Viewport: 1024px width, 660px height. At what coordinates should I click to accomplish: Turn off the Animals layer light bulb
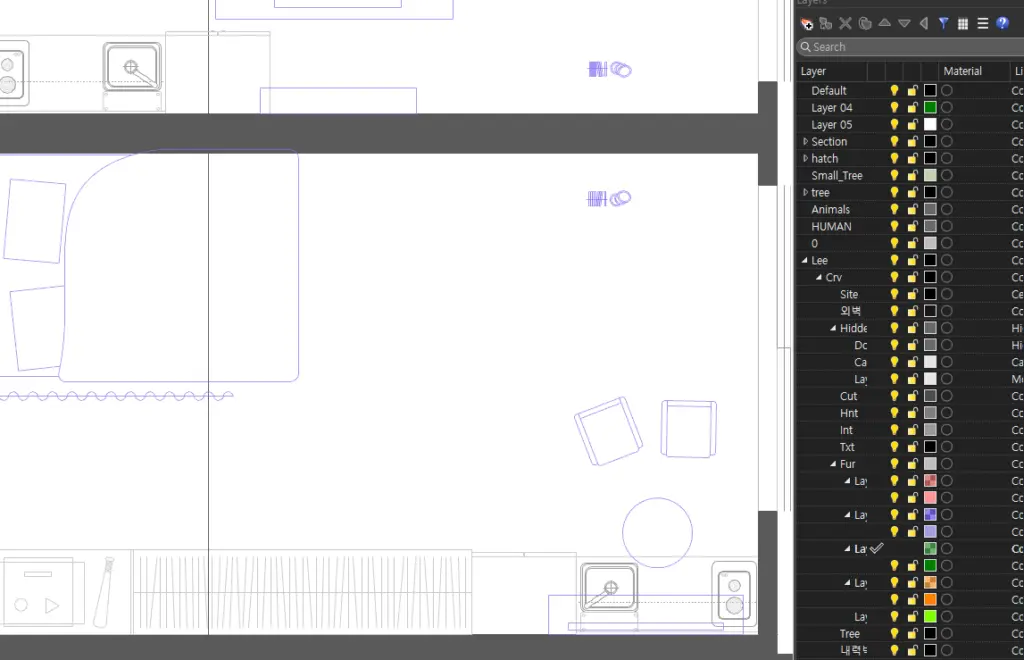pyautogui.click(x=895, y=210)
